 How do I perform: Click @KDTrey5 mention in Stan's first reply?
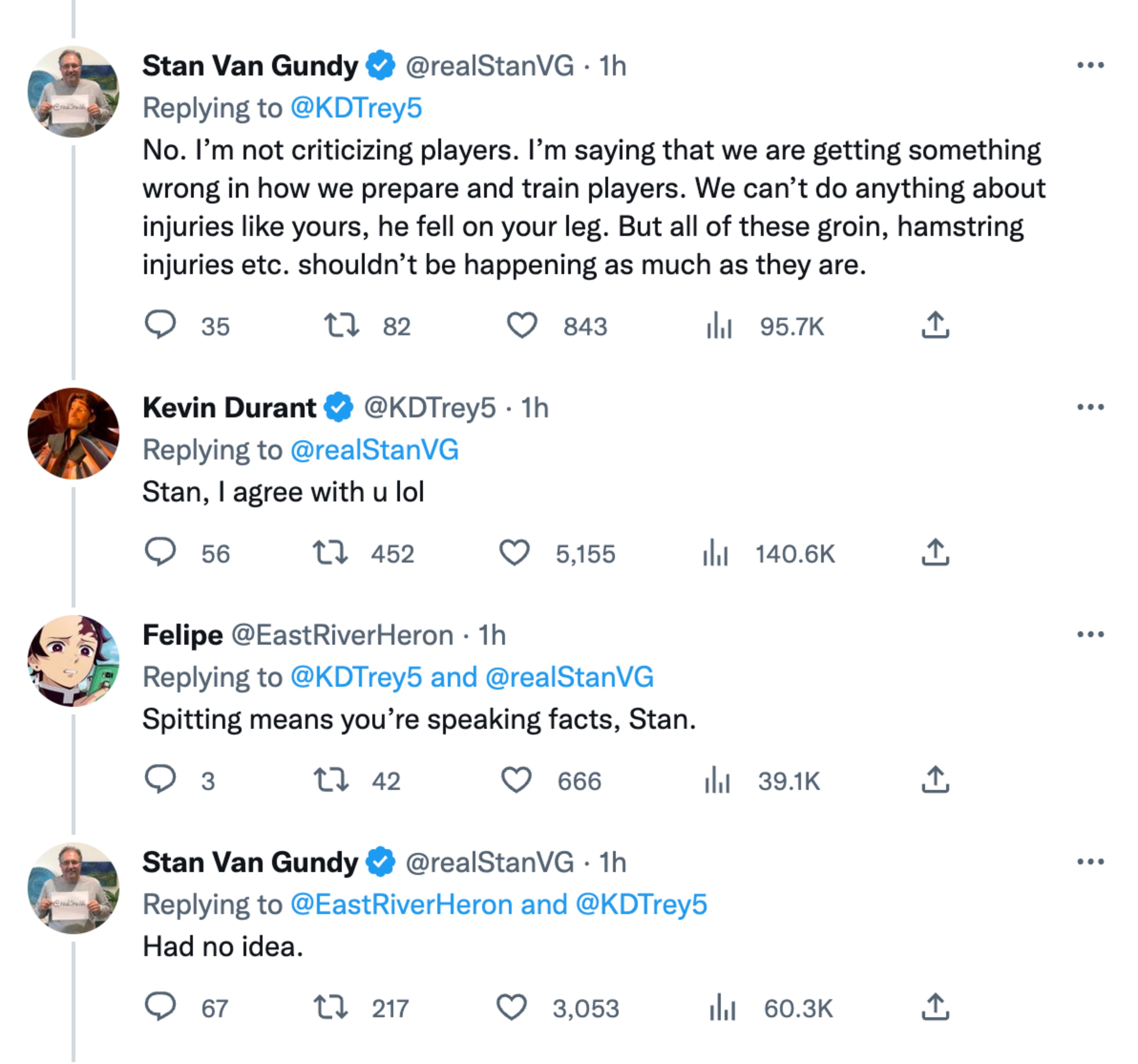coord(356,108)
